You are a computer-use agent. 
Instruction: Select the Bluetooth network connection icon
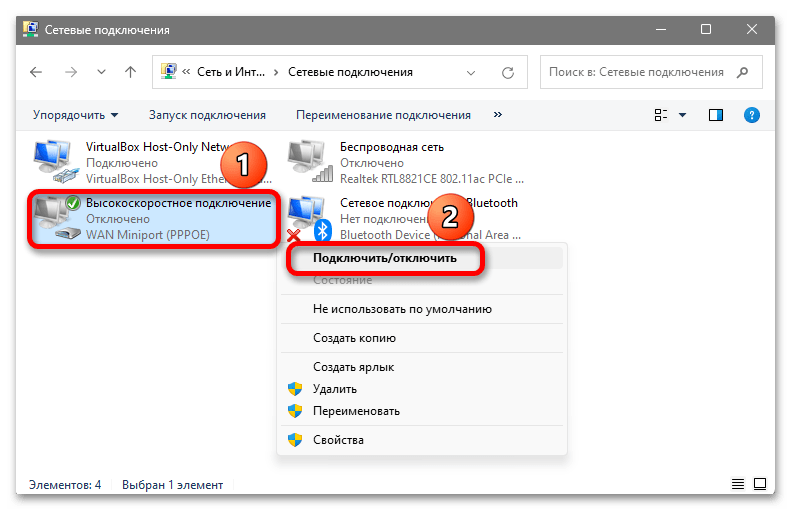point(309,218)
